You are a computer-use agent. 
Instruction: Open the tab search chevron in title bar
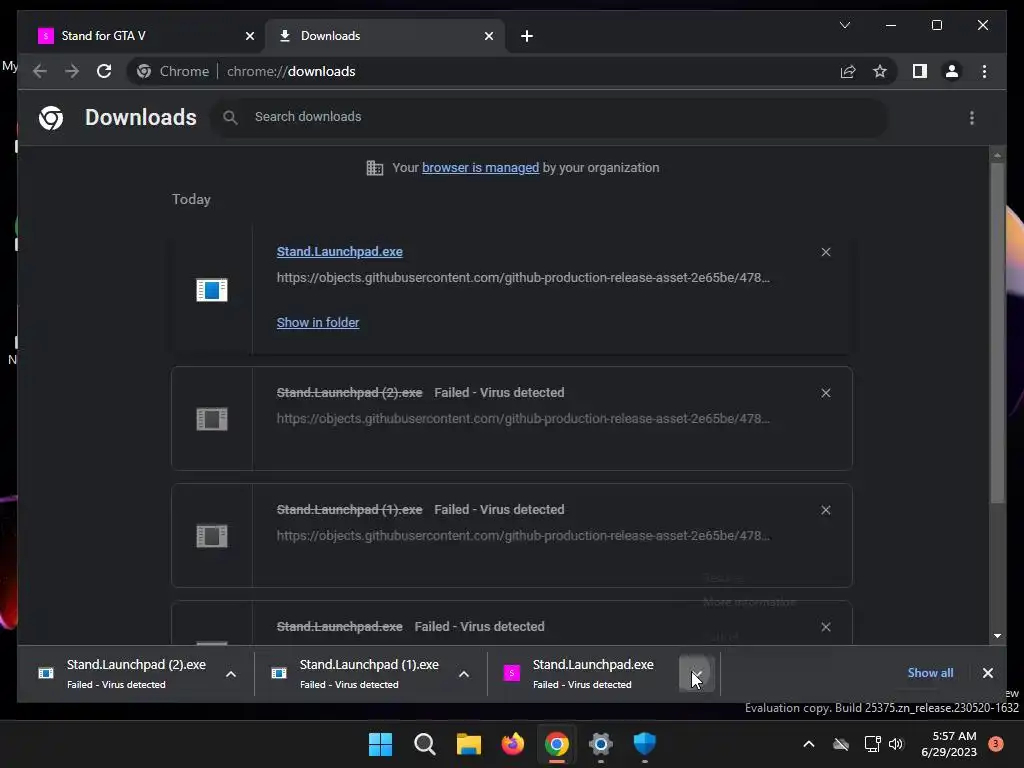tap(844, 25)
